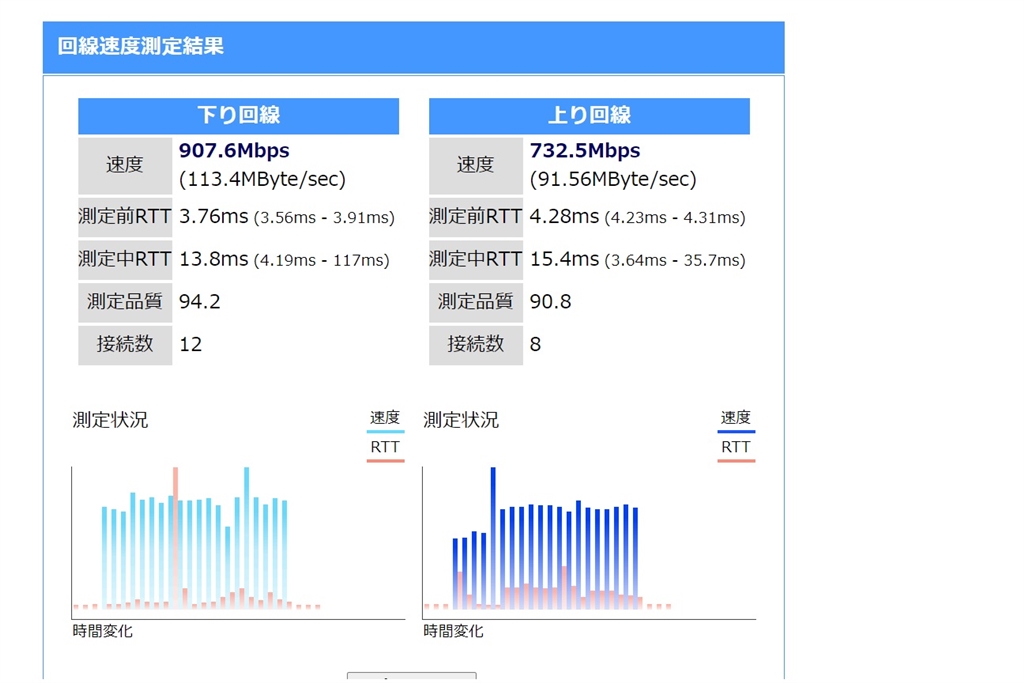
Task: Click the 測定状況 heading above download chart
Action: (110, 420)
